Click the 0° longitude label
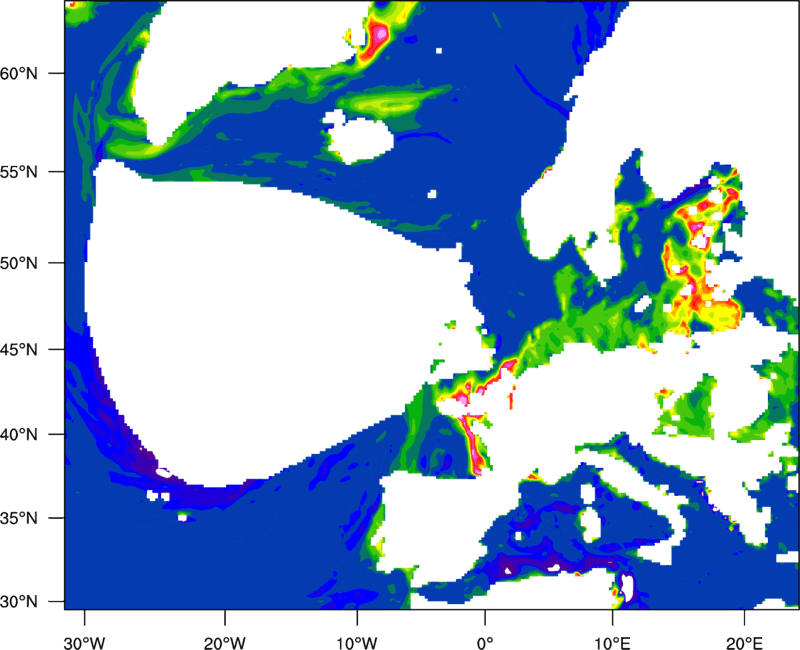Viewport: 800px width, 650px height. point(485,643)
